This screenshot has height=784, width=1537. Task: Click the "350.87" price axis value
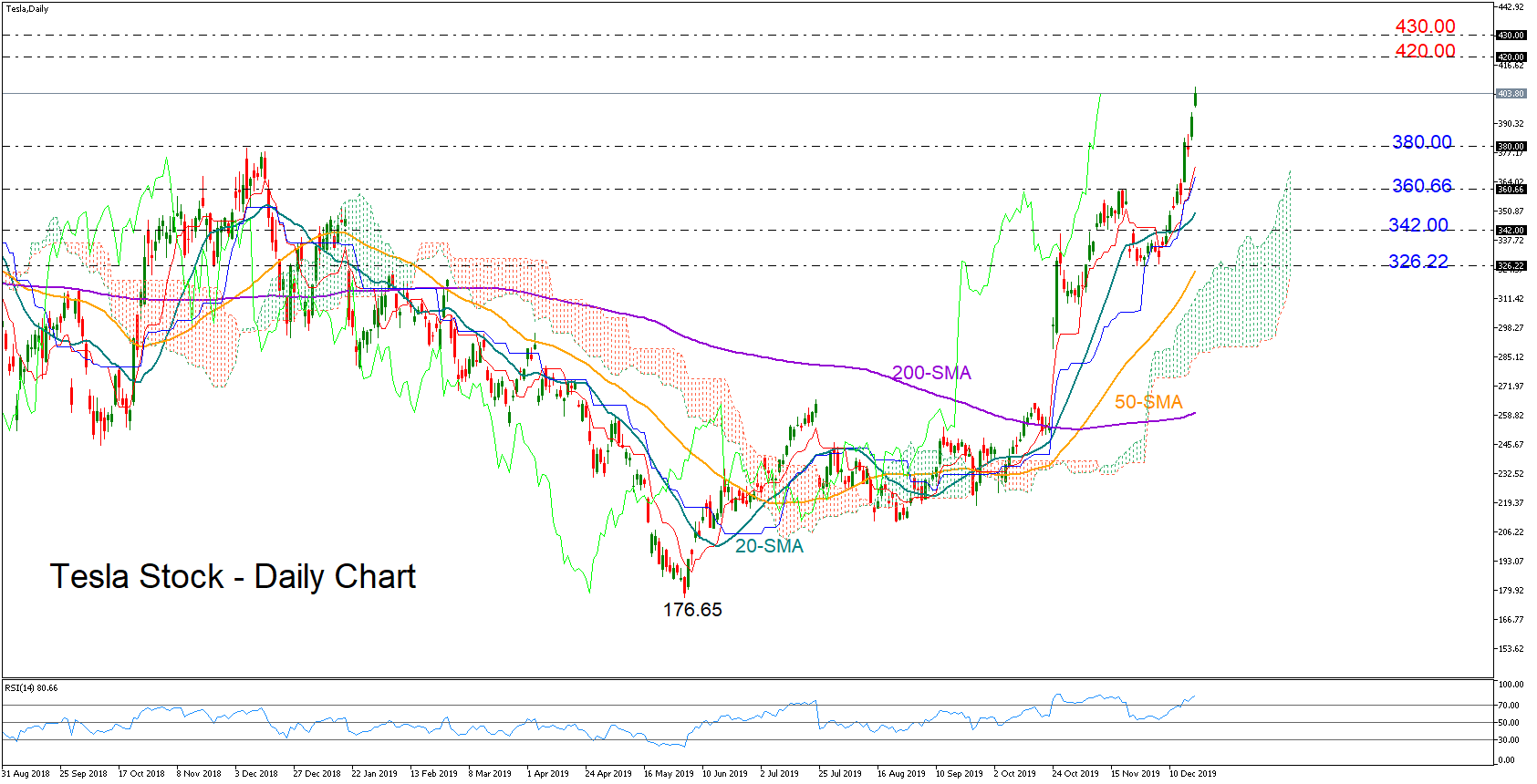point(1511,211)
